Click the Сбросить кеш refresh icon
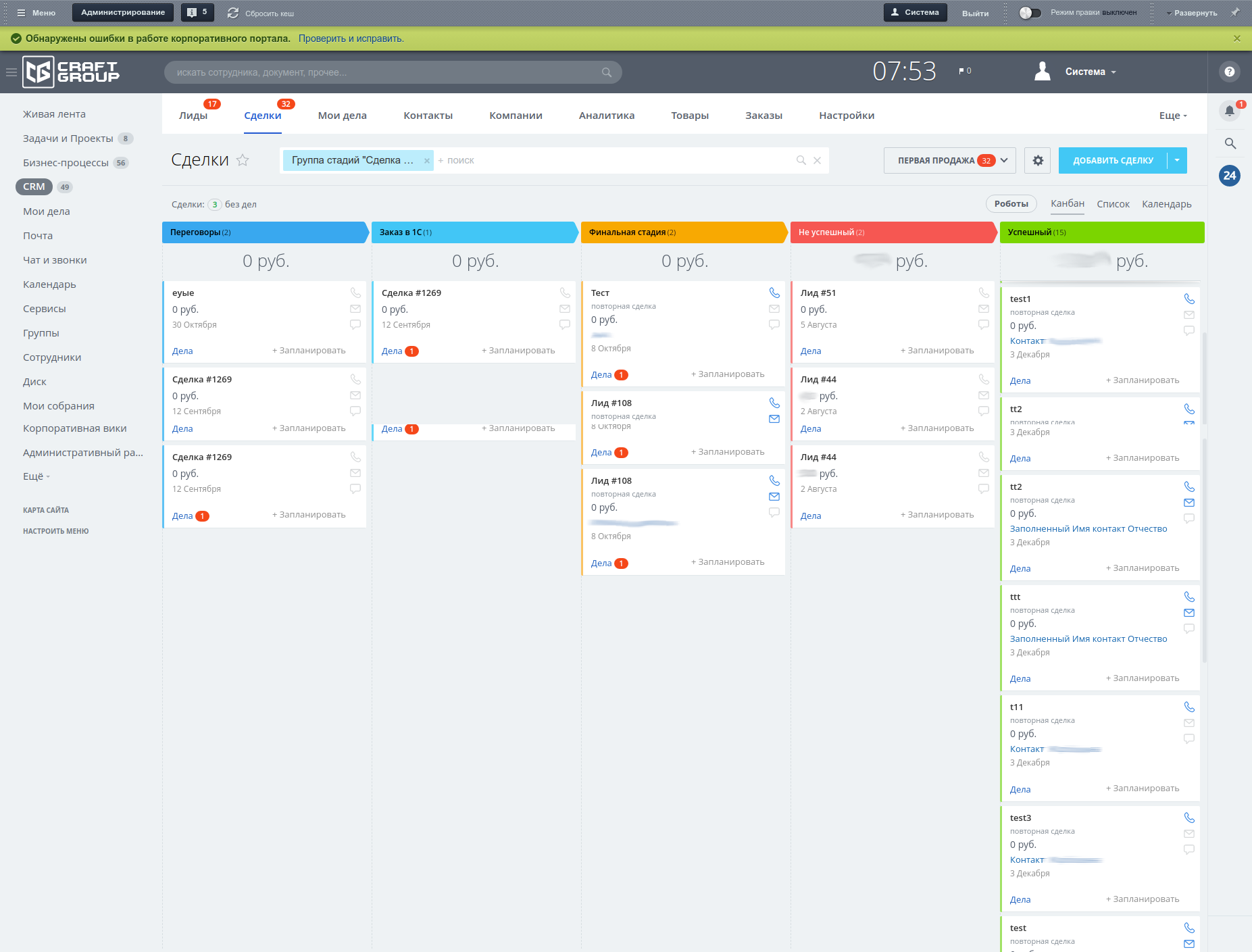1252x952 pixels. point(233,13)
